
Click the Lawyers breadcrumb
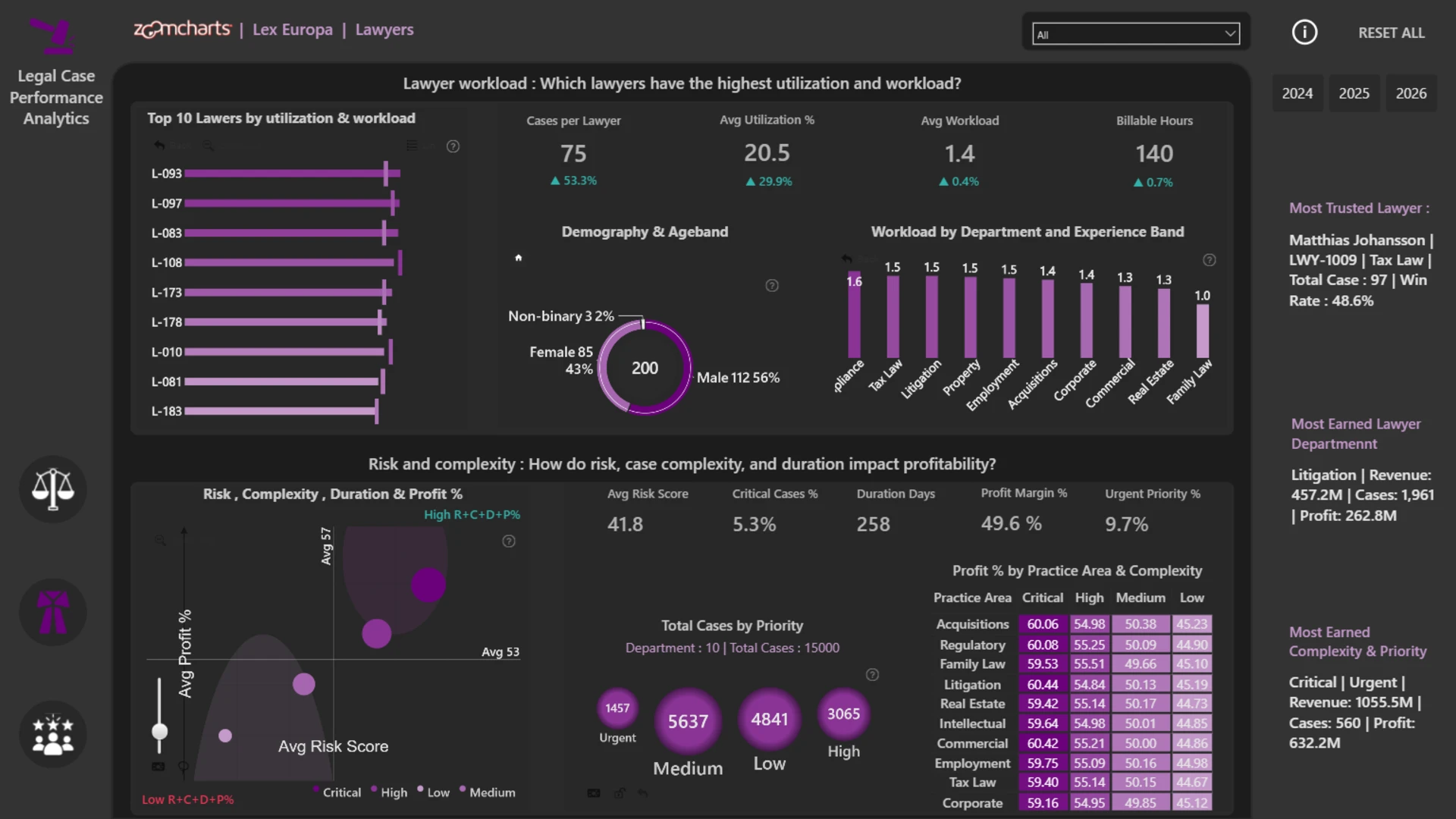coord(384,30)
